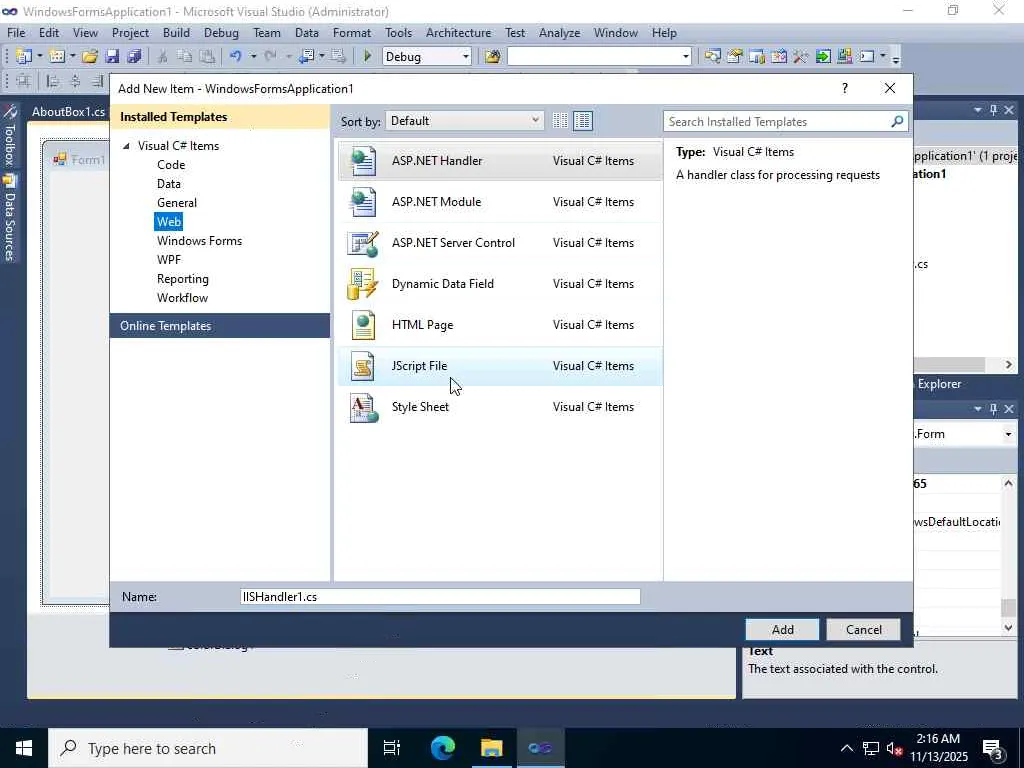Open Microsoft Edge from the taskbar
This screenshot has height=768, width=1024.
pos(443,748)
